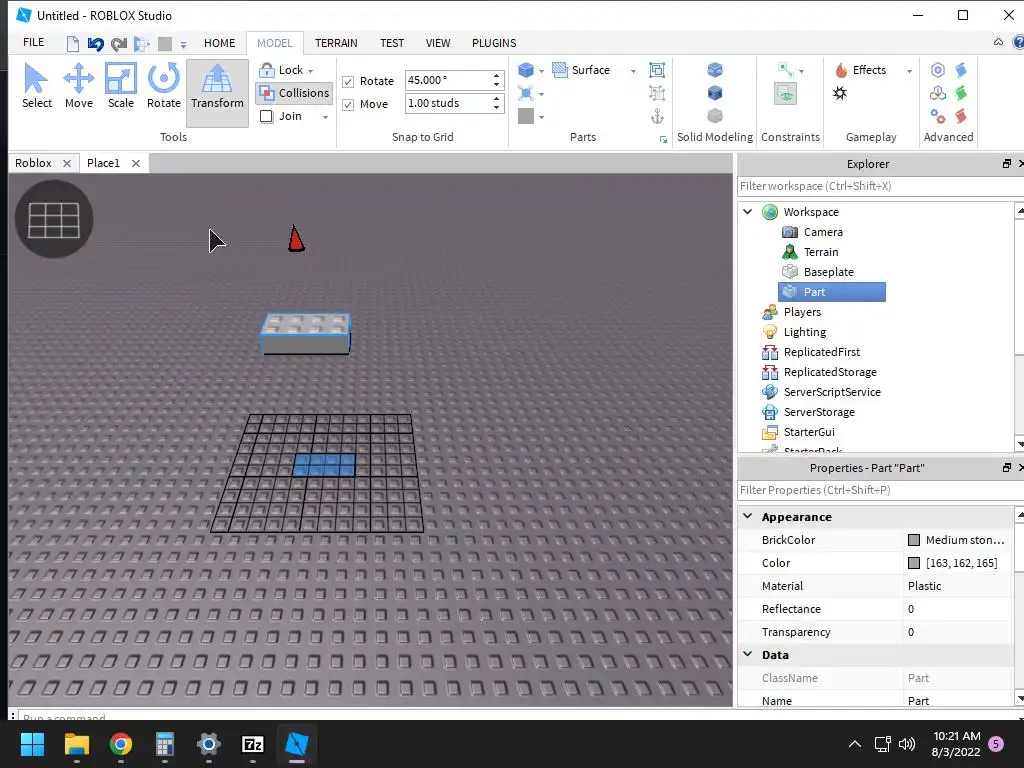
Task: Open the Parts section dialog launcher
Action: tap(664, 139)
